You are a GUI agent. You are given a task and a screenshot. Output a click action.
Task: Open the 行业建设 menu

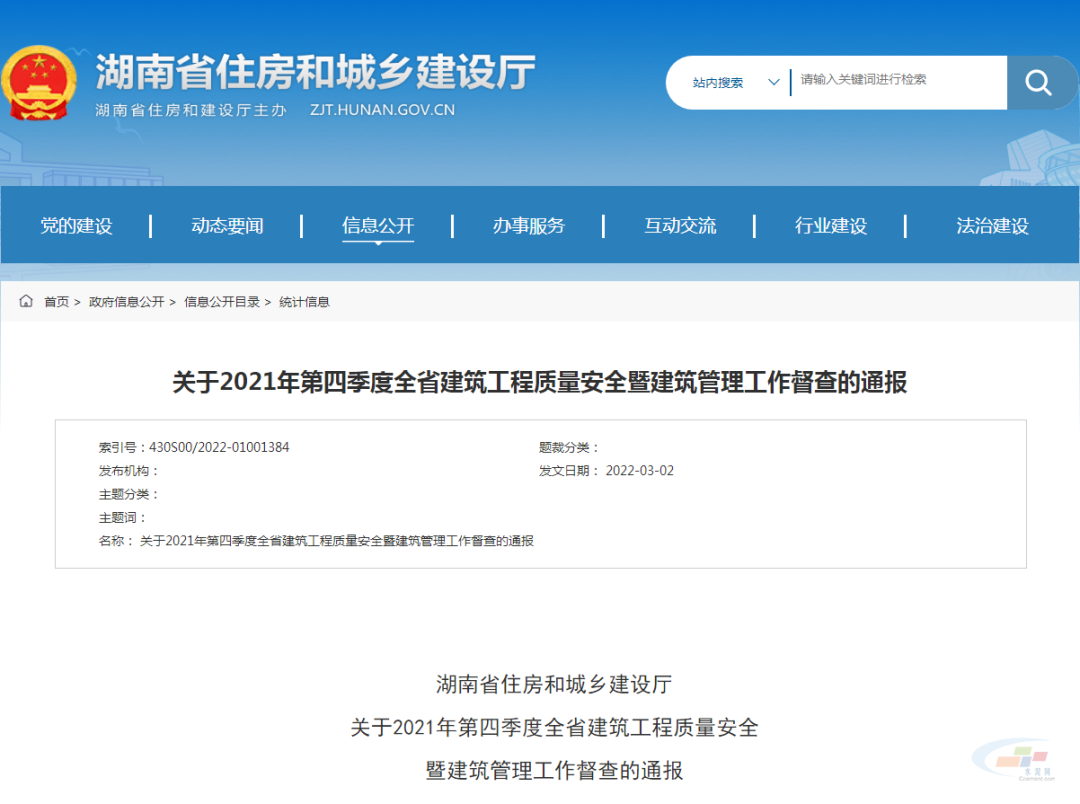[x=831, y=225]
